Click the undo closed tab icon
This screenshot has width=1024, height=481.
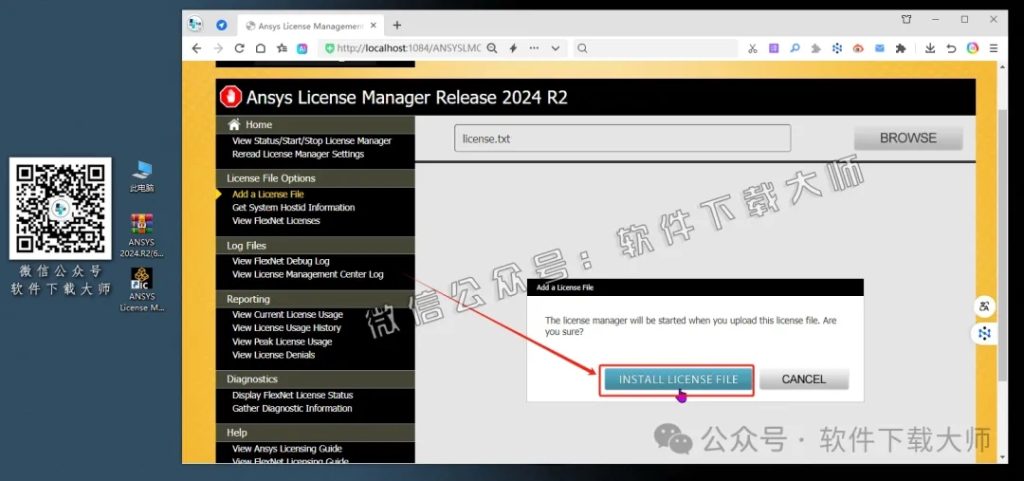(952, 48)
